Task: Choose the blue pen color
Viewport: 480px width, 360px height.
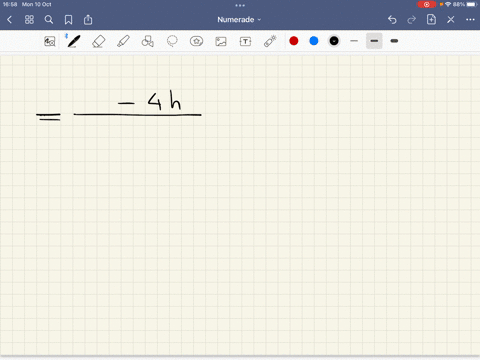Action: (314, 41)
